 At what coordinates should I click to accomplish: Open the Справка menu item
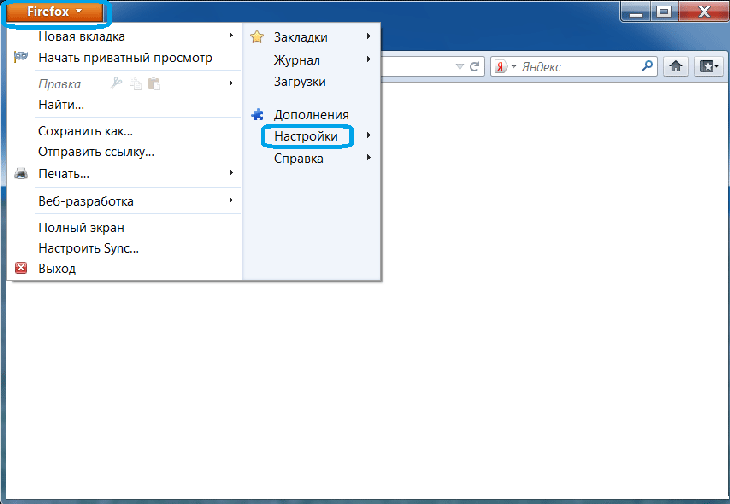(x=299, y=159)
